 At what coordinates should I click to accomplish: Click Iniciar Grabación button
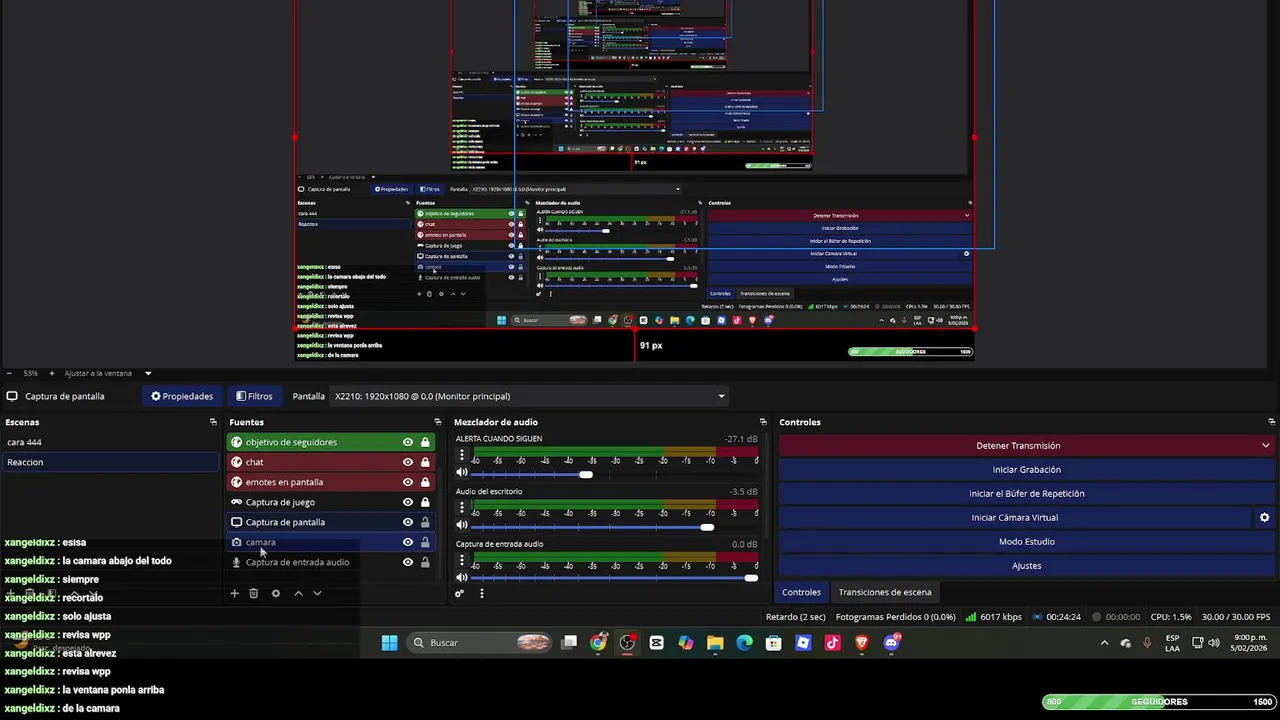click(1026, 469)
